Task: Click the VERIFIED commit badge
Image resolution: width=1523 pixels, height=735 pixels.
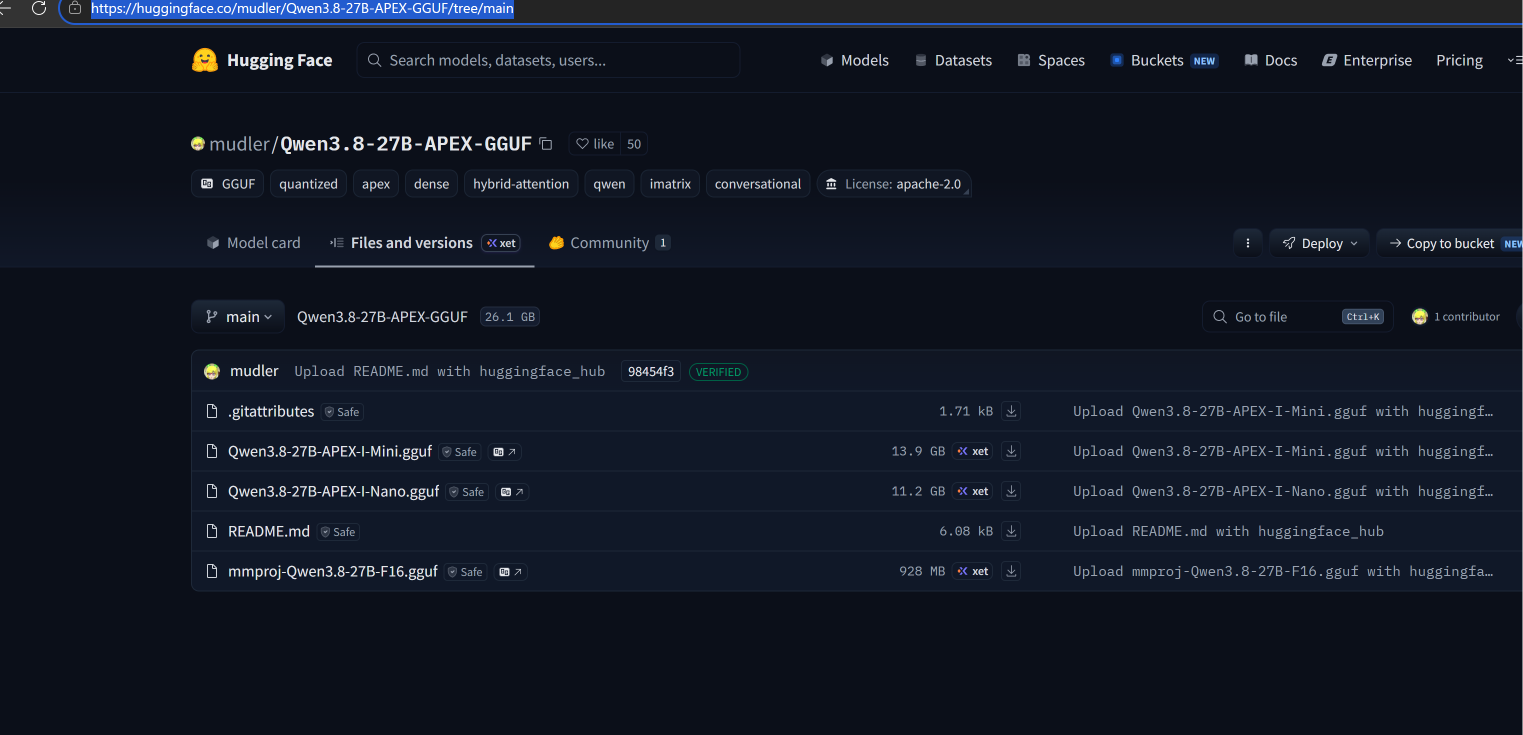Action: pyautogui.click(x=718, y=372)
